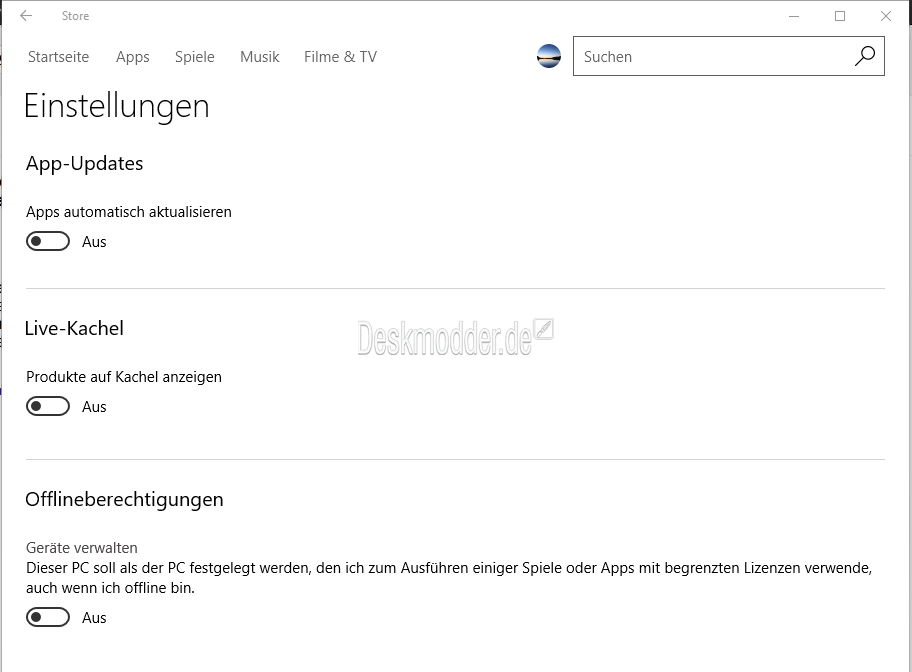
Task: Click the search magnifier icon
Action: pyautogui.click(x=865, y=56)
